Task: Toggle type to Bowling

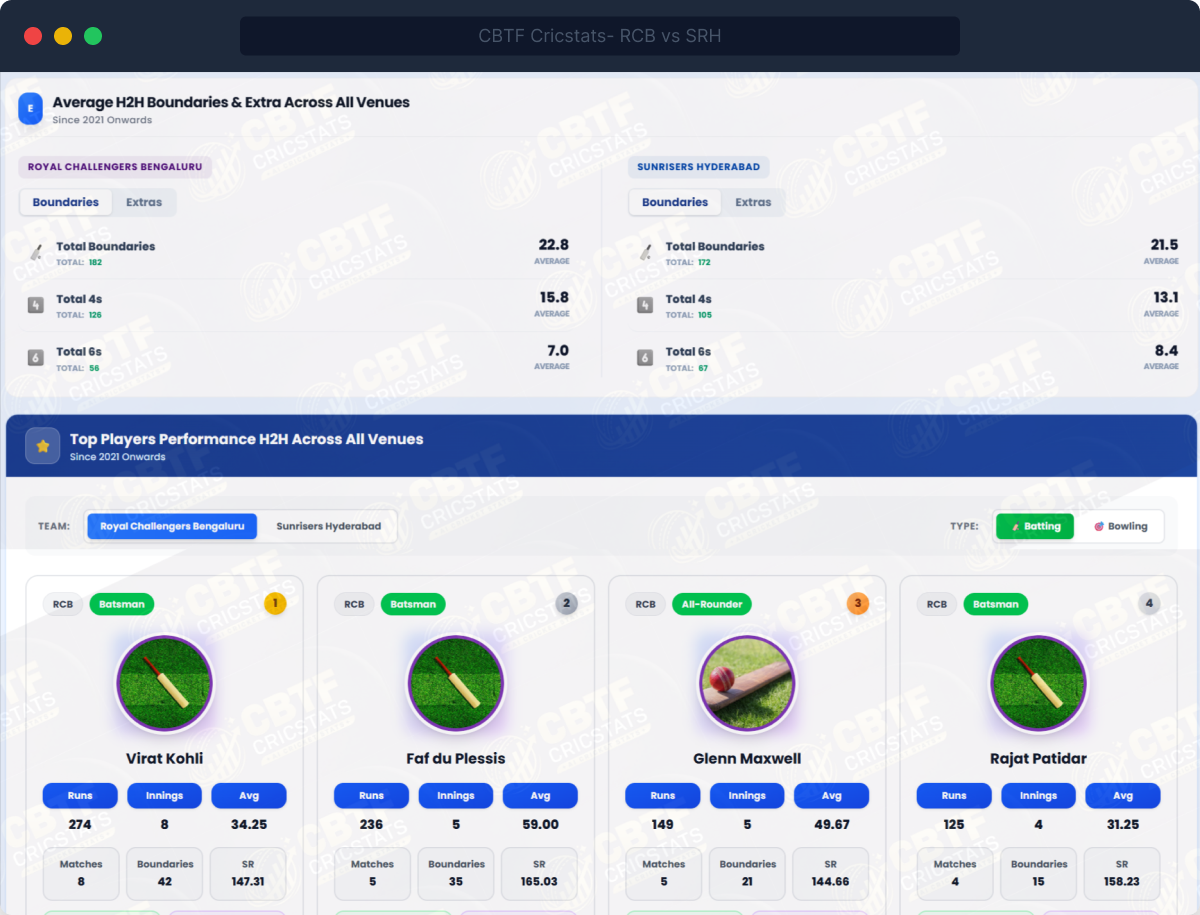Action: pyautogui.click(x=1120, y=526)
